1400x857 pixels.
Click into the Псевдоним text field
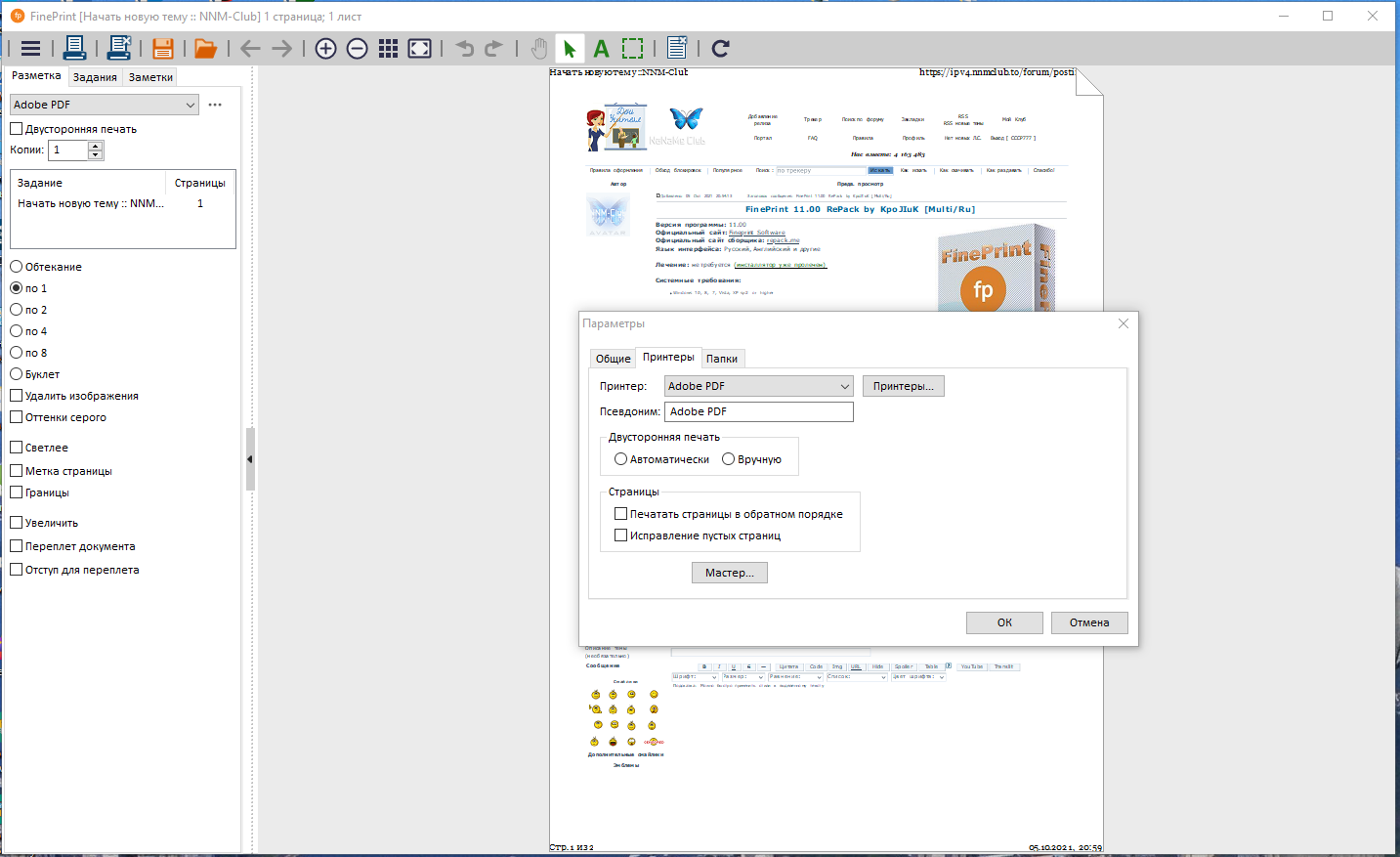tap(759, 411)
